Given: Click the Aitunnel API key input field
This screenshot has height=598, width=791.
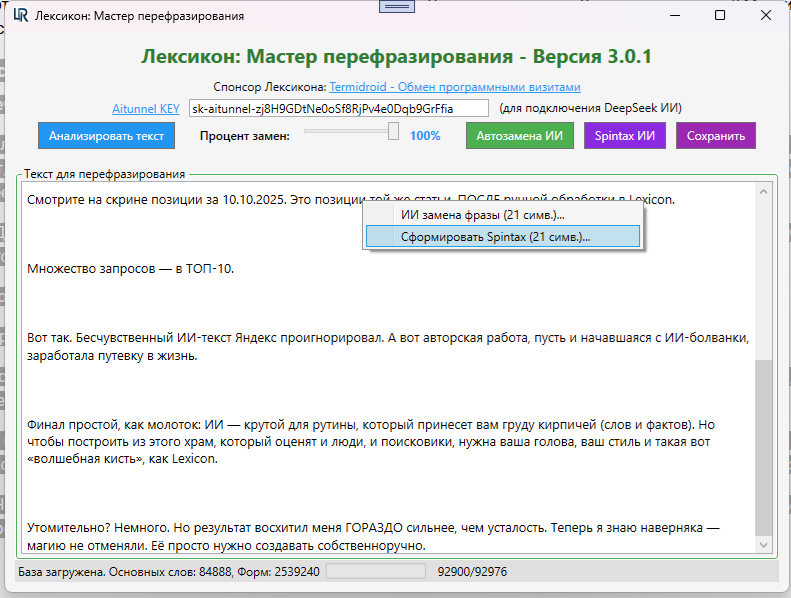Looking at the screenshot, I should (x=338, y=108).
